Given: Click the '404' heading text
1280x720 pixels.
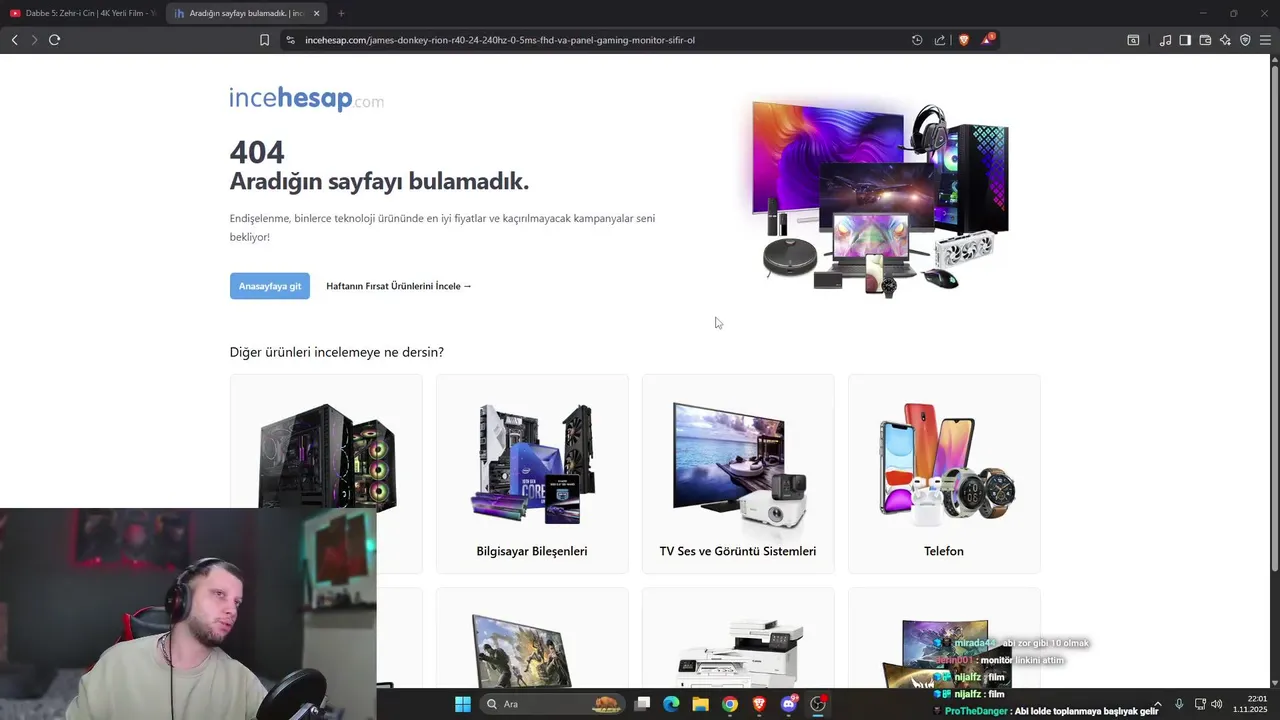Looking at the screenshot, I should click(x=257, y=152).
